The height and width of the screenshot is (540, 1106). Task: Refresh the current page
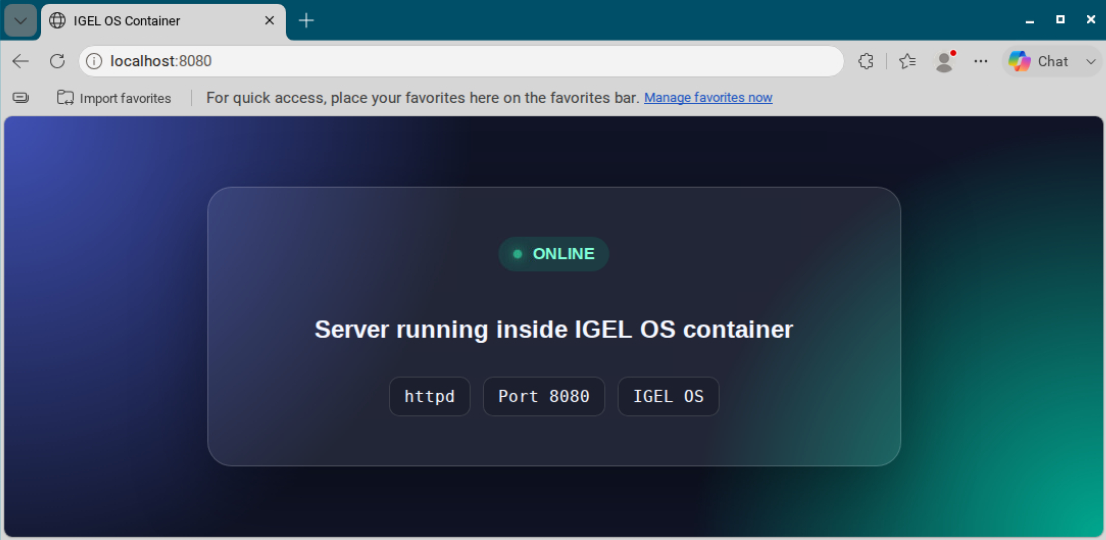(x=57, y=61)
